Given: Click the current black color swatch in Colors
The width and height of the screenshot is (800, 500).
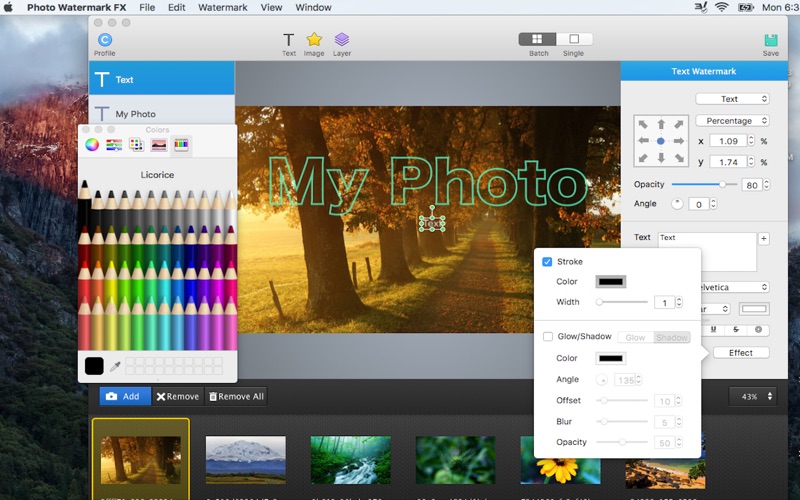Looking at the screenshot, I should pyautogui.click(x=94, y=366).
